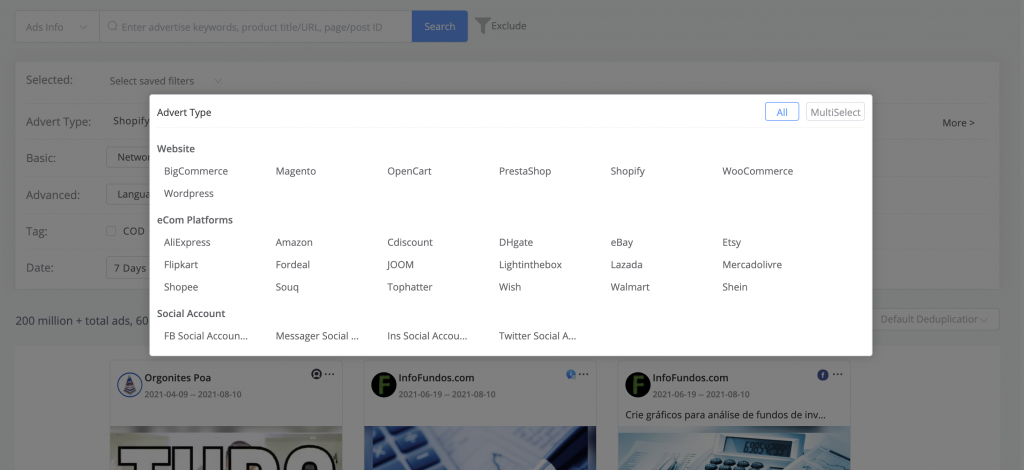
Task: Click the Exclude filter funnel icon
Action: [x=482, y=25]
